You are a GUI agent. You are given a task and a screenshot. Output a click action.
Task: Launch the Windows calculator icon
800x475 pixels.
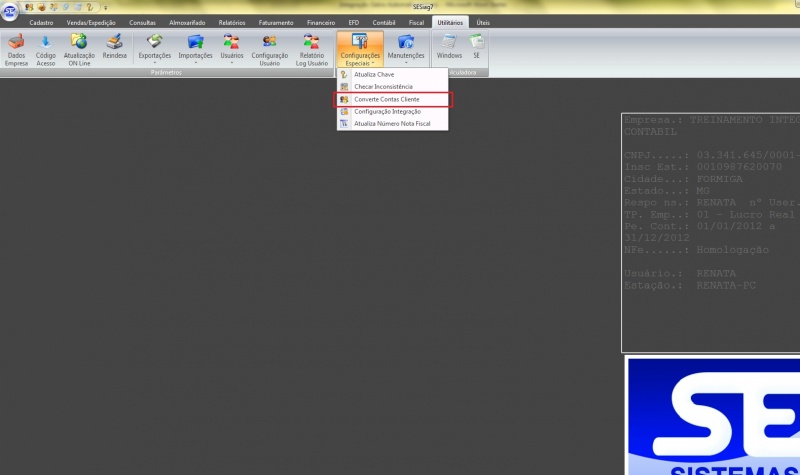(x=449, y=47)
